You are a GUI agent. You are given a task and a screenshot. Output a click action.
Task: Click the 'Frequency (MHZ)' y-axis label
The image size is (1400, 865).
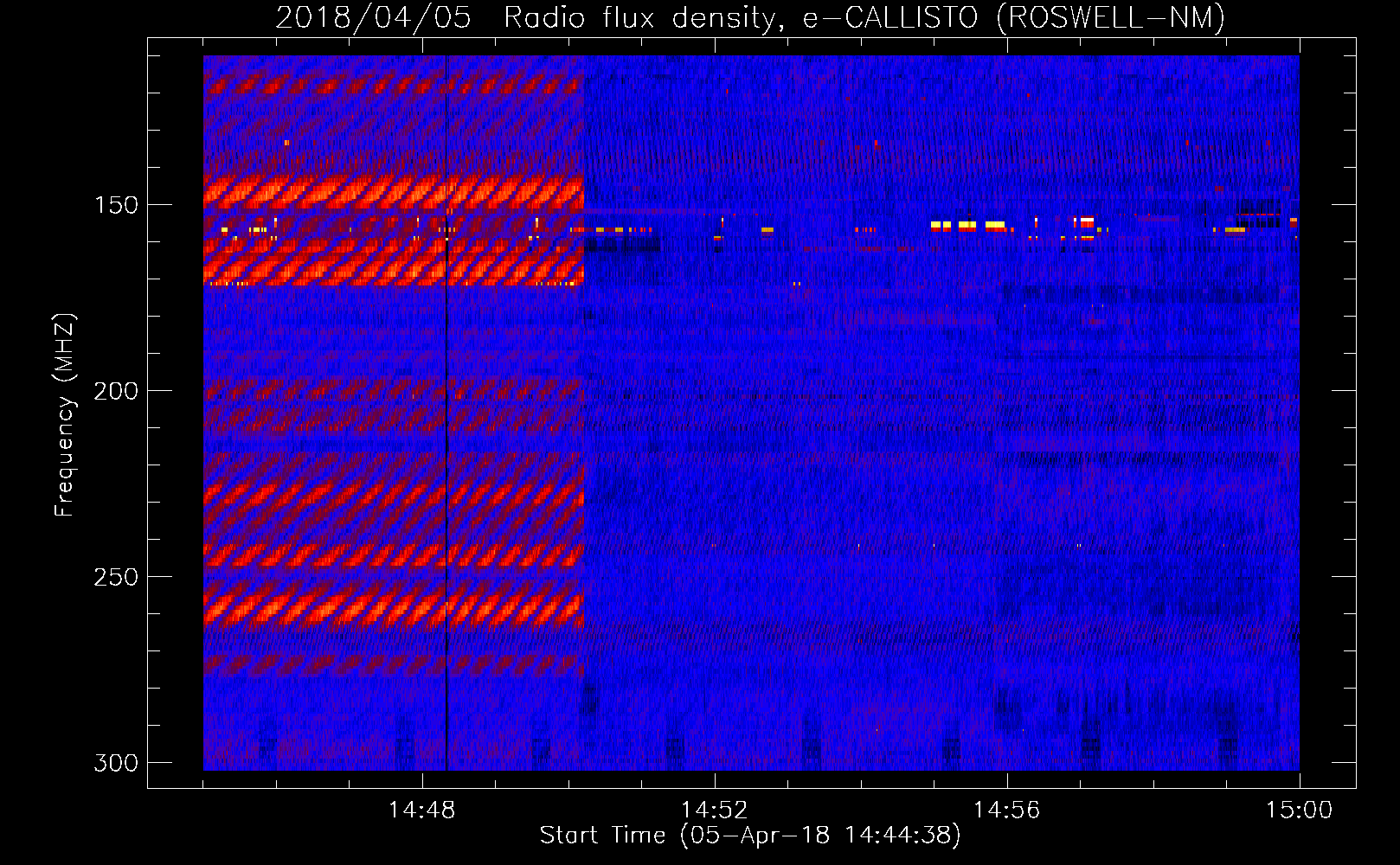[65, 414]
